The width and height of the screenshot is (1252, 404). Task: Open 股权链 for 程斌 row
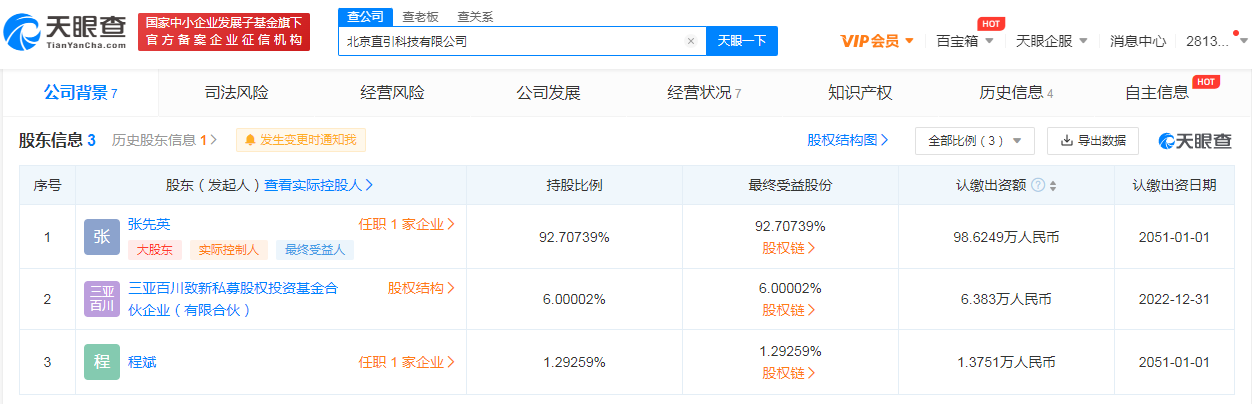(x=790, y=373)
